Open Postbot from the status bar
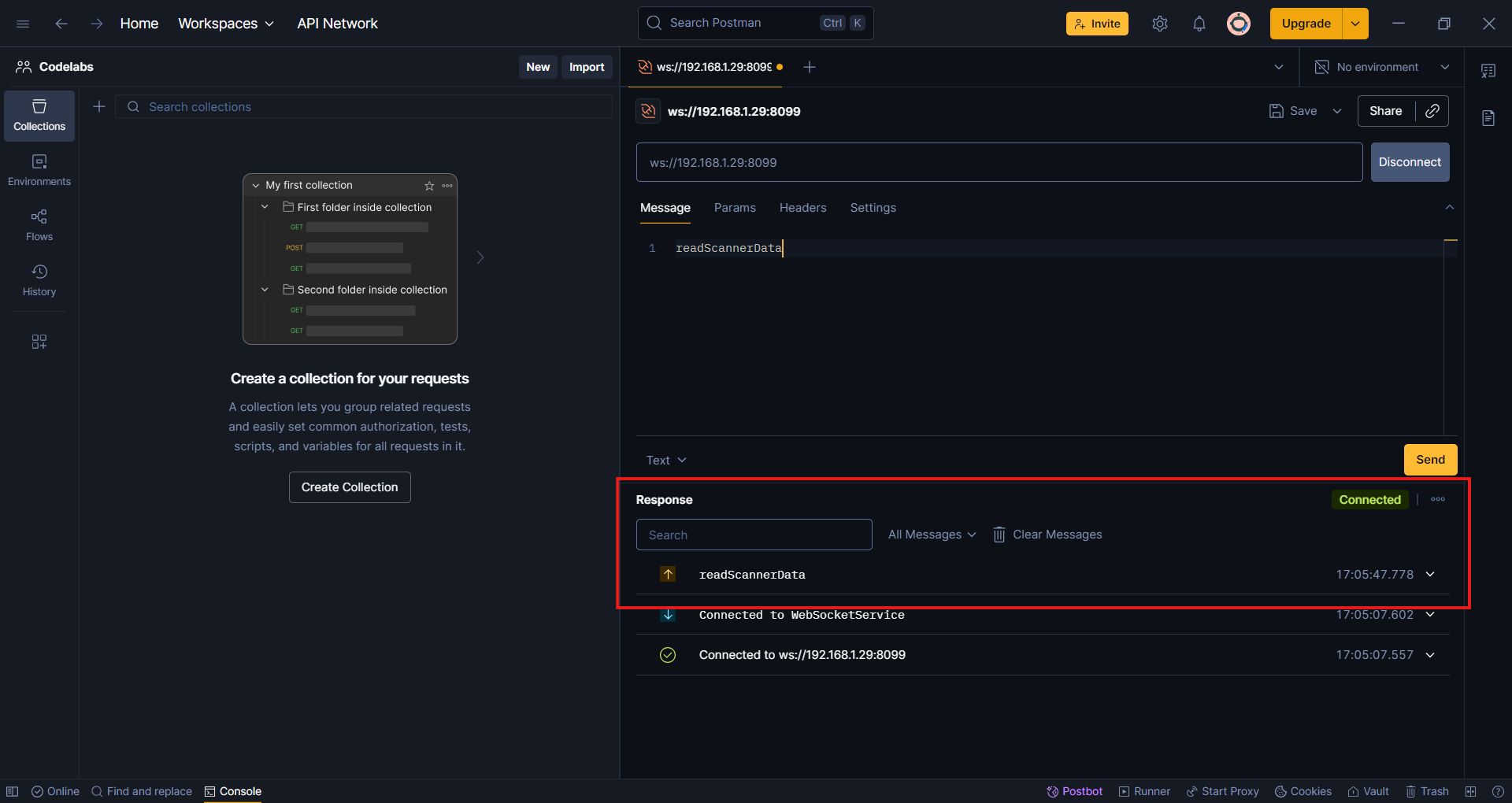 [1074, 791]
